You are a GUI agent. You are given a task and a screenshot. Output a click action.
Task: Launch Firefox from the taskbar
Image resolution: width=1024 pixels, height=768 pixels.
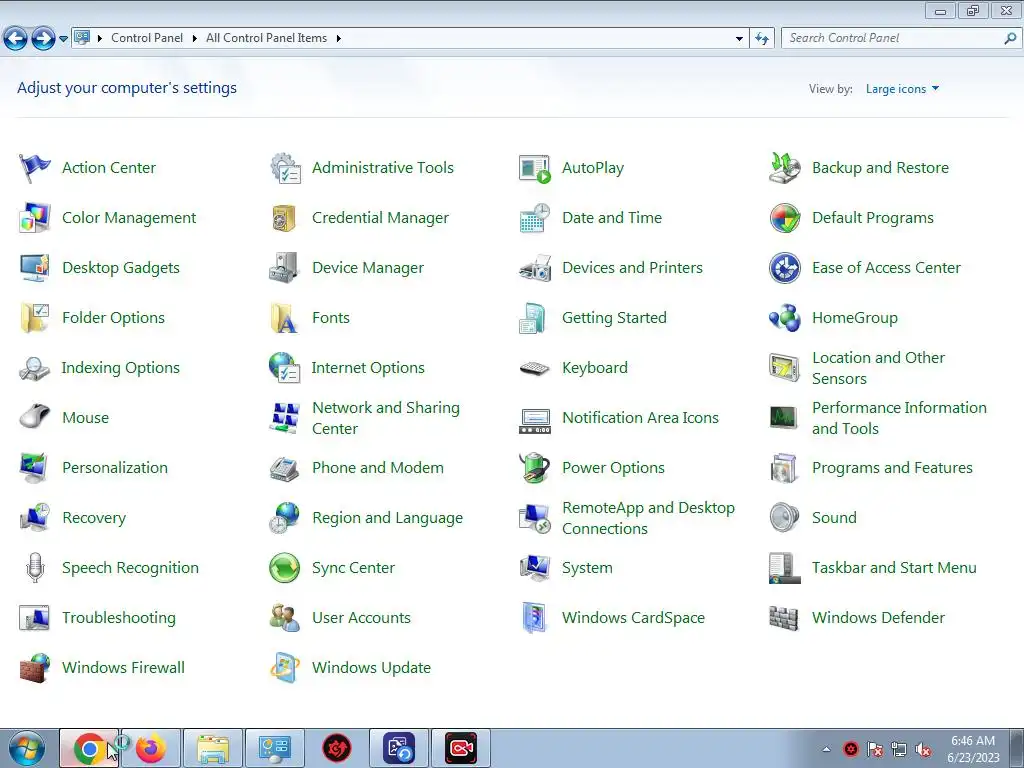pos(151,749)
